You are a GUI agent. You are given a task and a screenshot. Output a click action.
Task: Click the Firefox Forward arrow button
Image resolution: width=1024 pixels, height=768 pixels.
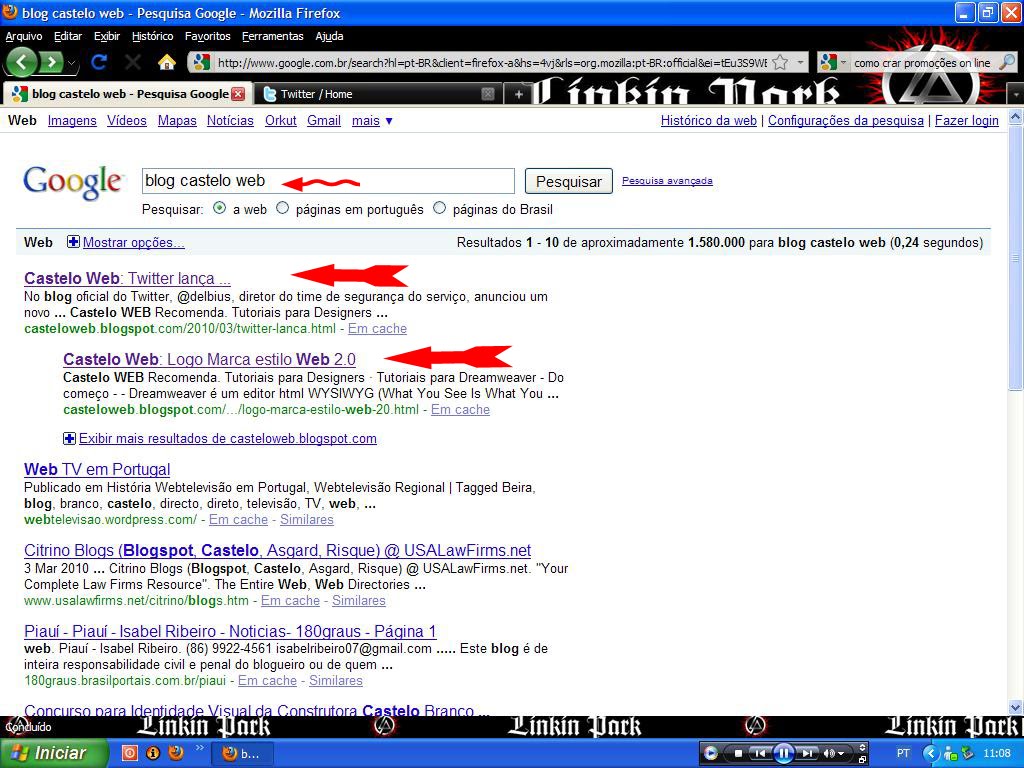click(50, 63)
